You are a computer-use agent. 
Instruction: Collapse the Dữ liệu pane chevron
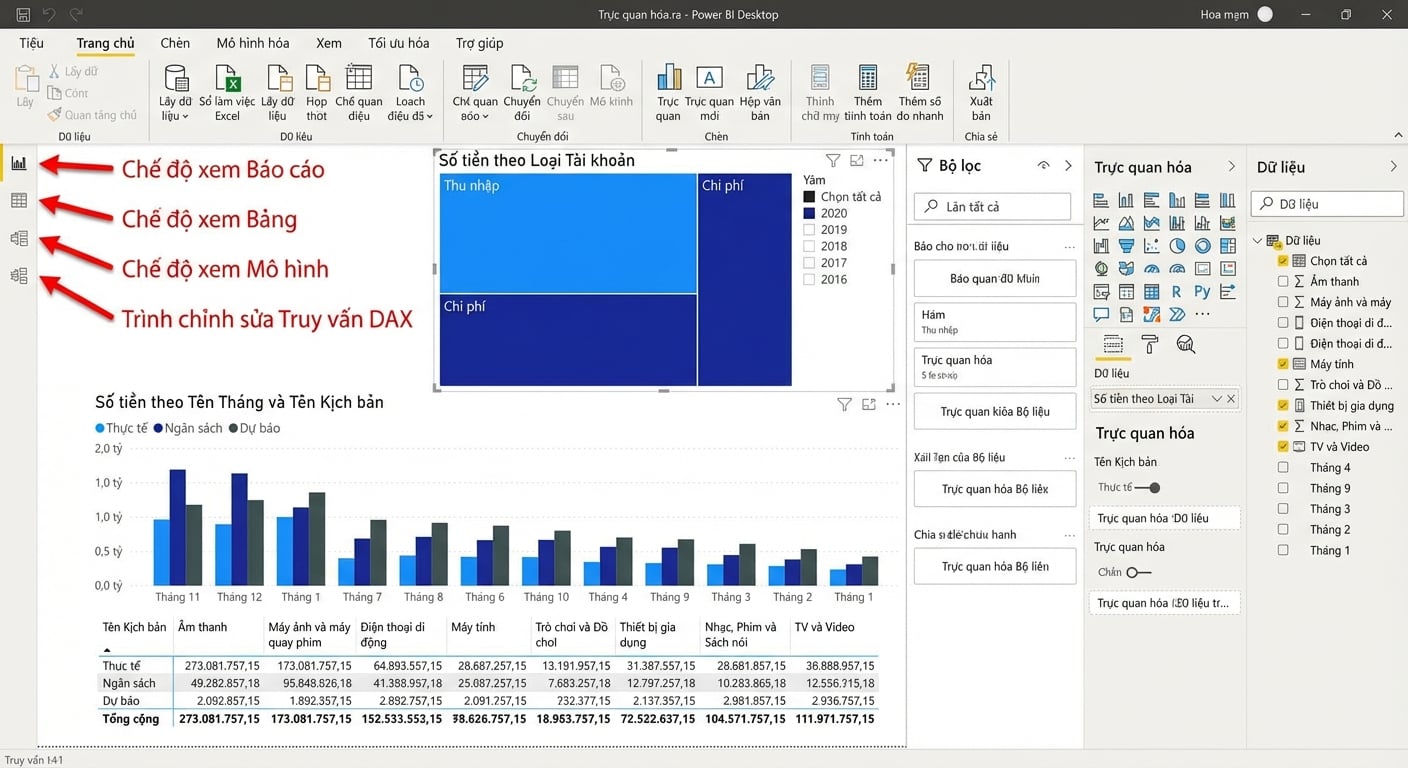1394,167
